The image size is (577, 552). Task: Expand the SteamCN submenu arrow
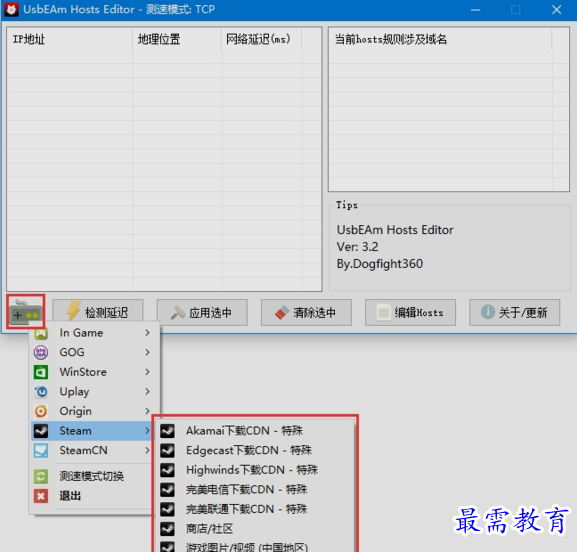tap(147, 450)
